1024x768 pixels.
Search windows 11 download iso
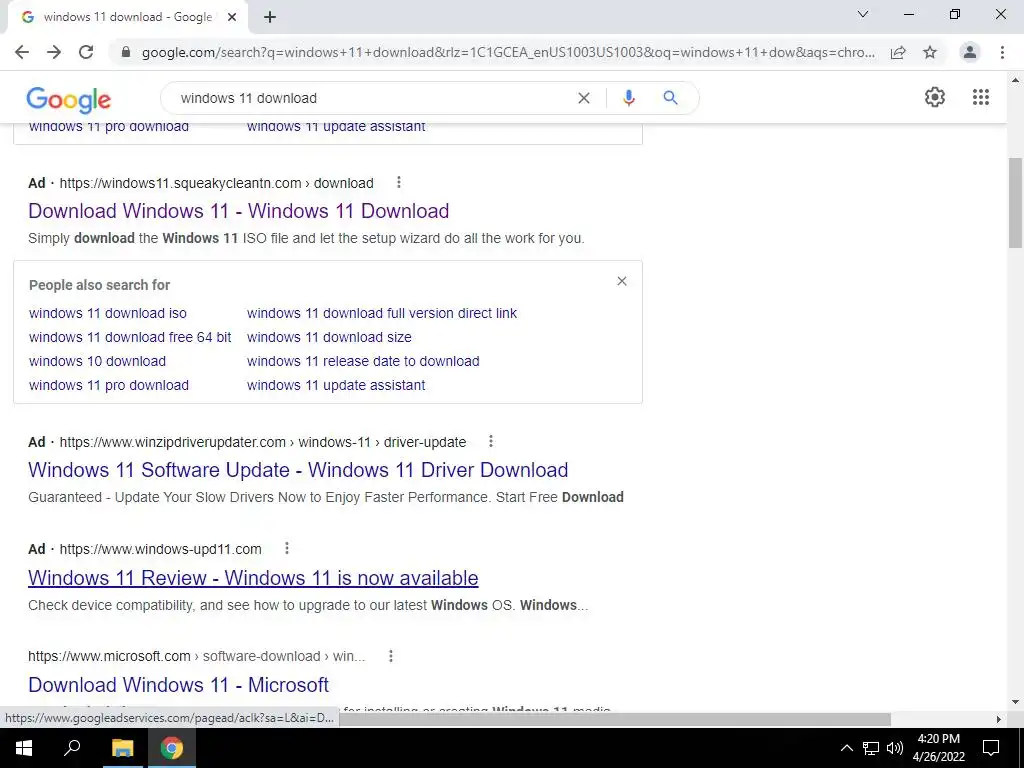click(x=108, y=313)
